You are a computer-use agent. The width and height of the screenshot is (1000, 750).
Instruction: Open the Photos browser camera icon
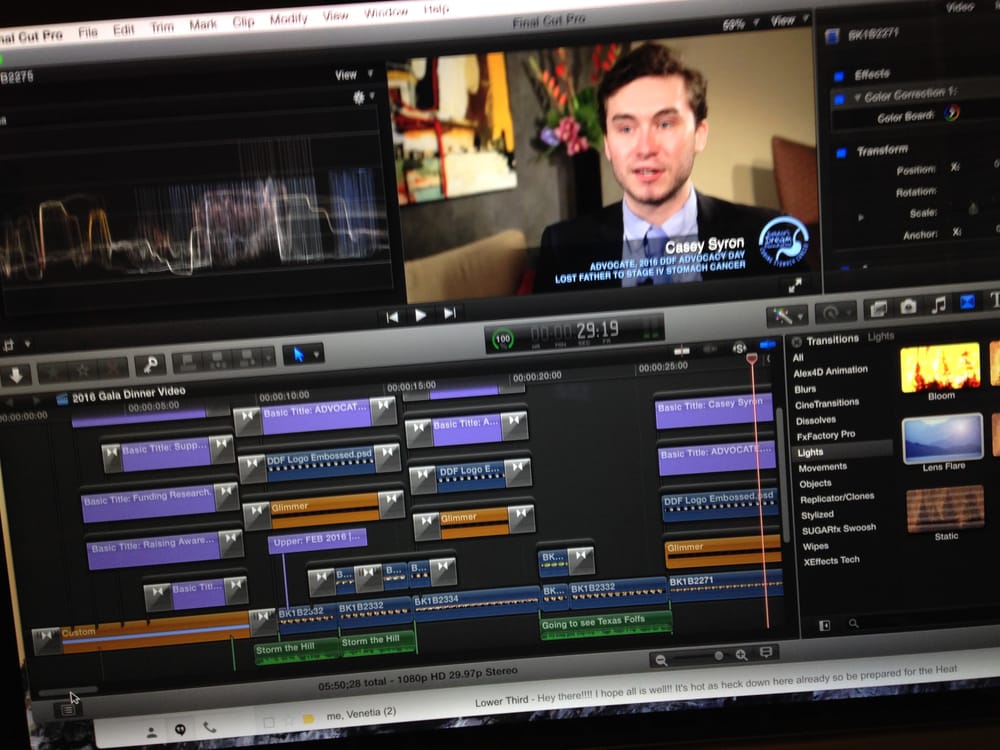point(908,307)
